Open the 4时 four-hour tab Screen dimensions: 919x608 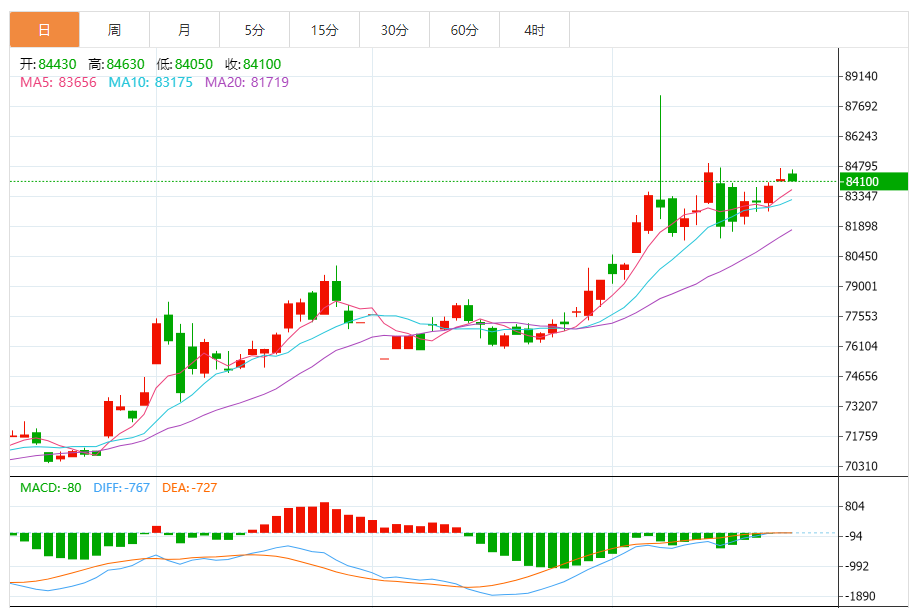535,29
